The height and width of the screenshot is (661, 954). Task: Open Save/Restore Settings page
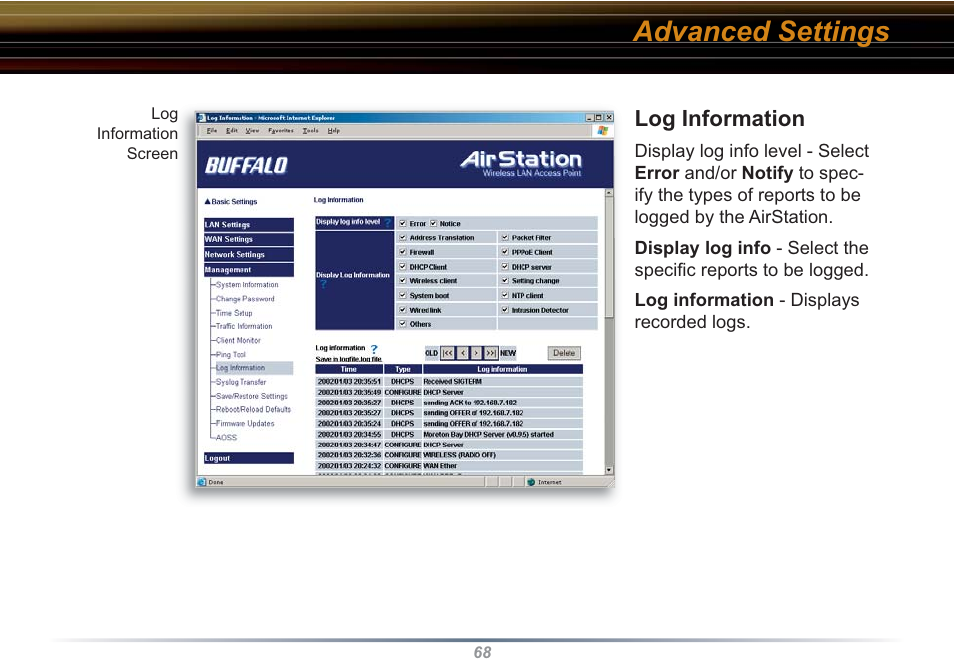click(x=252, y=396)
